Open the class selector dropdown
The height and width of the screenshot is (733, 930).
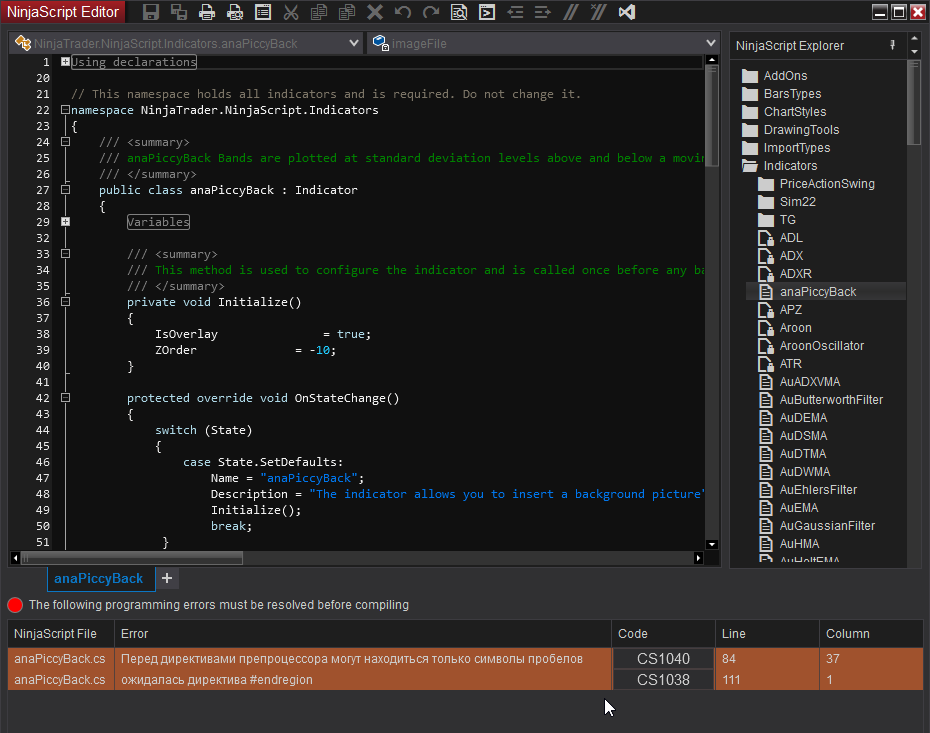[354, 44]
